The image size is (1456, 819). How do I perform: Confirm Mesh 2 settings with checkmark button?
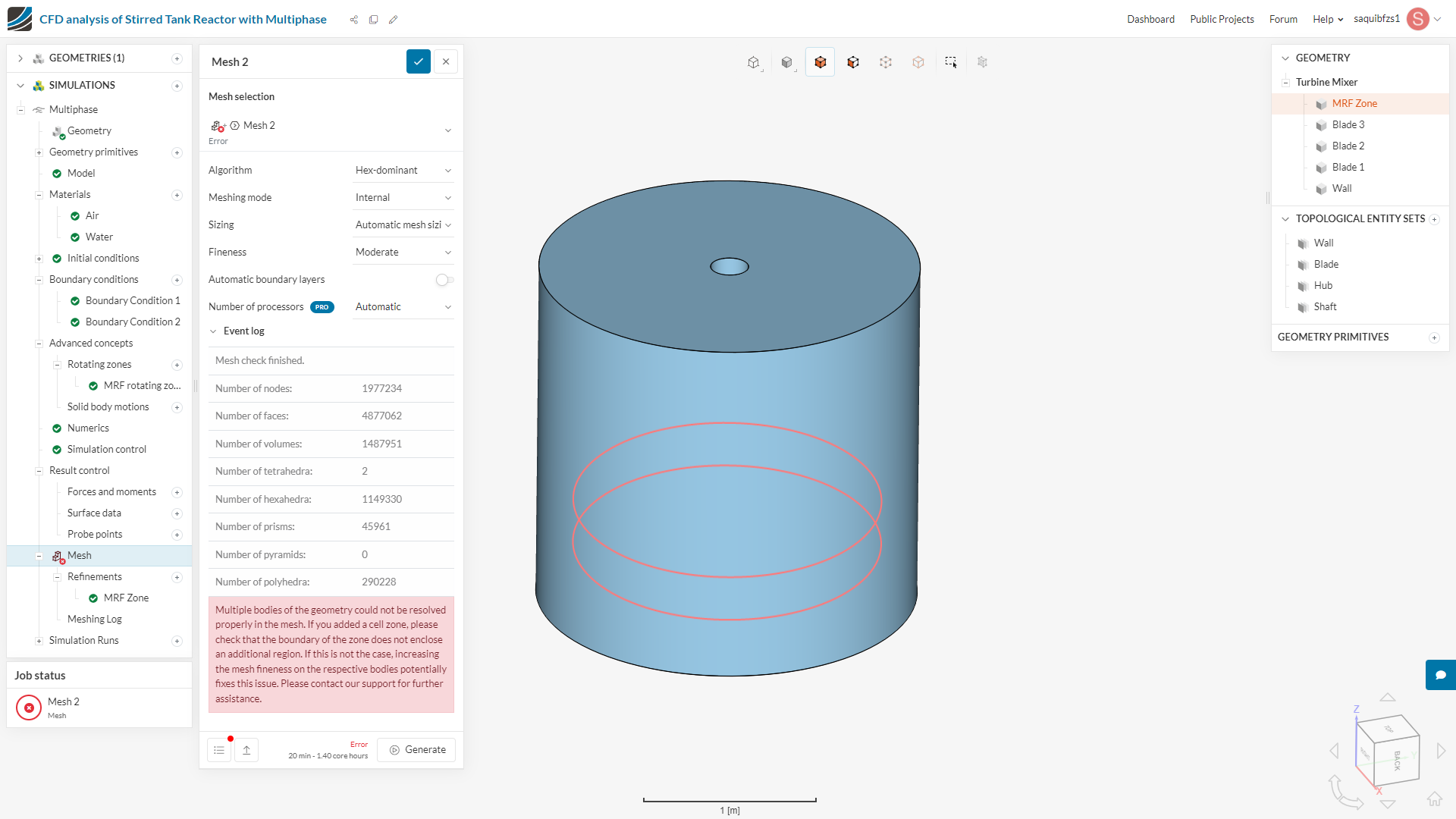tap(419, 61)
